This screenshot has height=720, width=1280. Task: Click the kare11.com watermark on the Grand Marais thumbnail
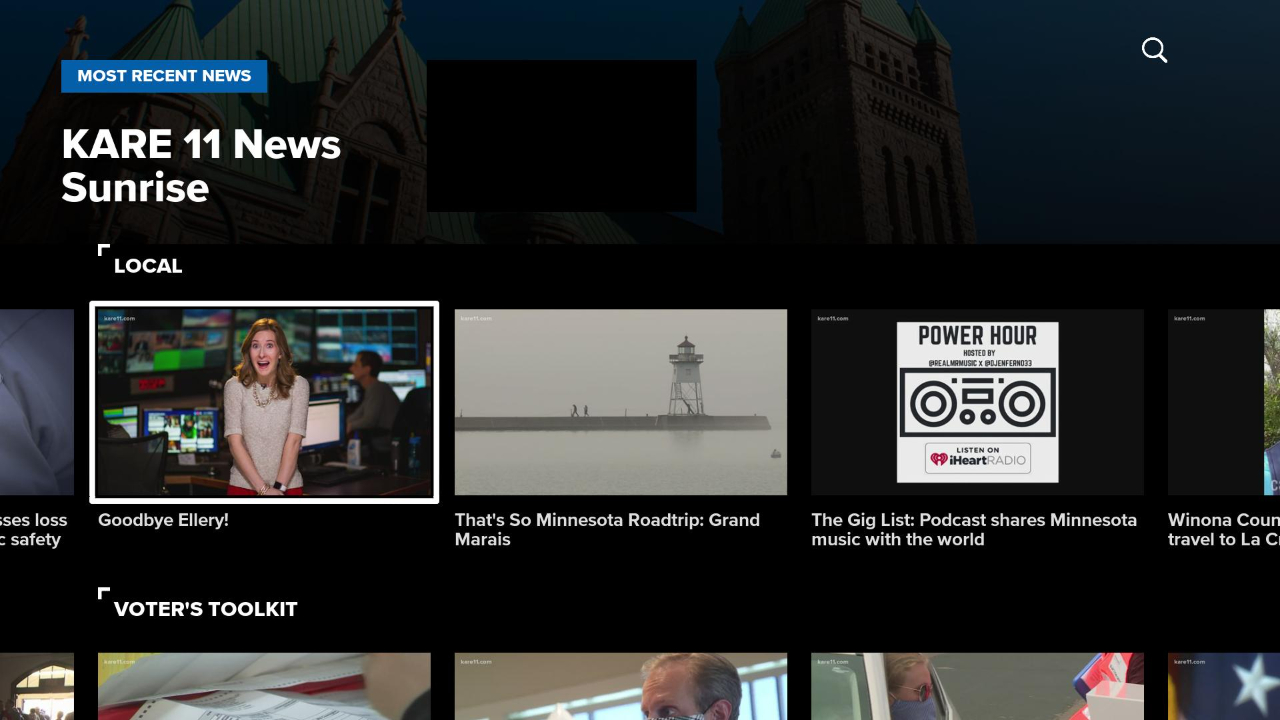coord(475,318)
